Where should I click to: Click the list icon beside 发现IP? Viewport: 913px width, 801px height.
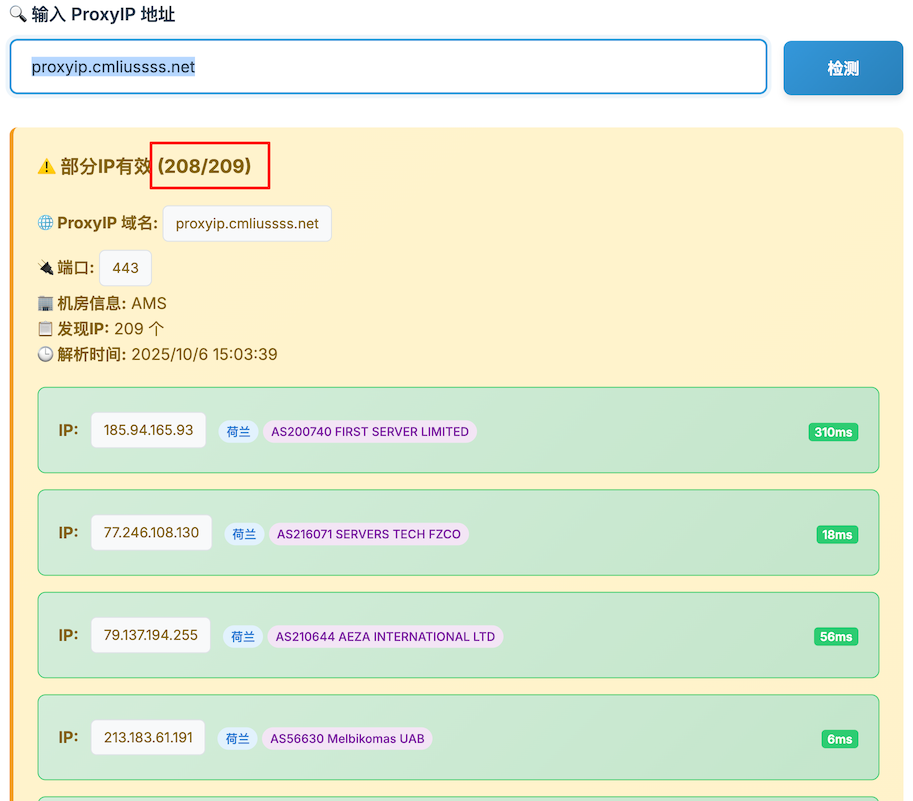pyautogui.click(x=45, y=329)
